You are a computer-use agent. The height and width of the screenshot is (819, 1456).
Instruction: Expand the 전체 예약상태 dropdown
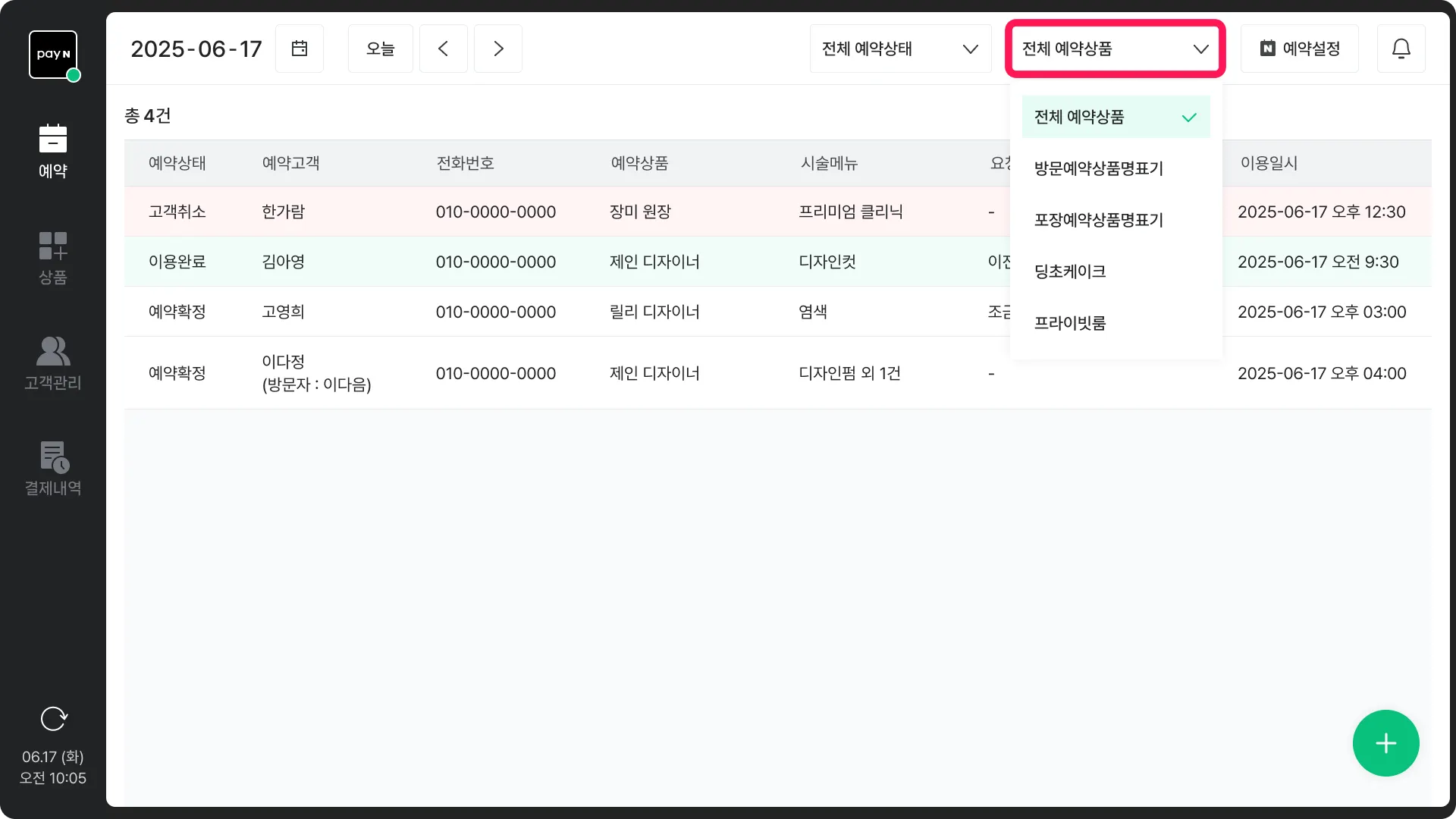click(x=900, y=49)
